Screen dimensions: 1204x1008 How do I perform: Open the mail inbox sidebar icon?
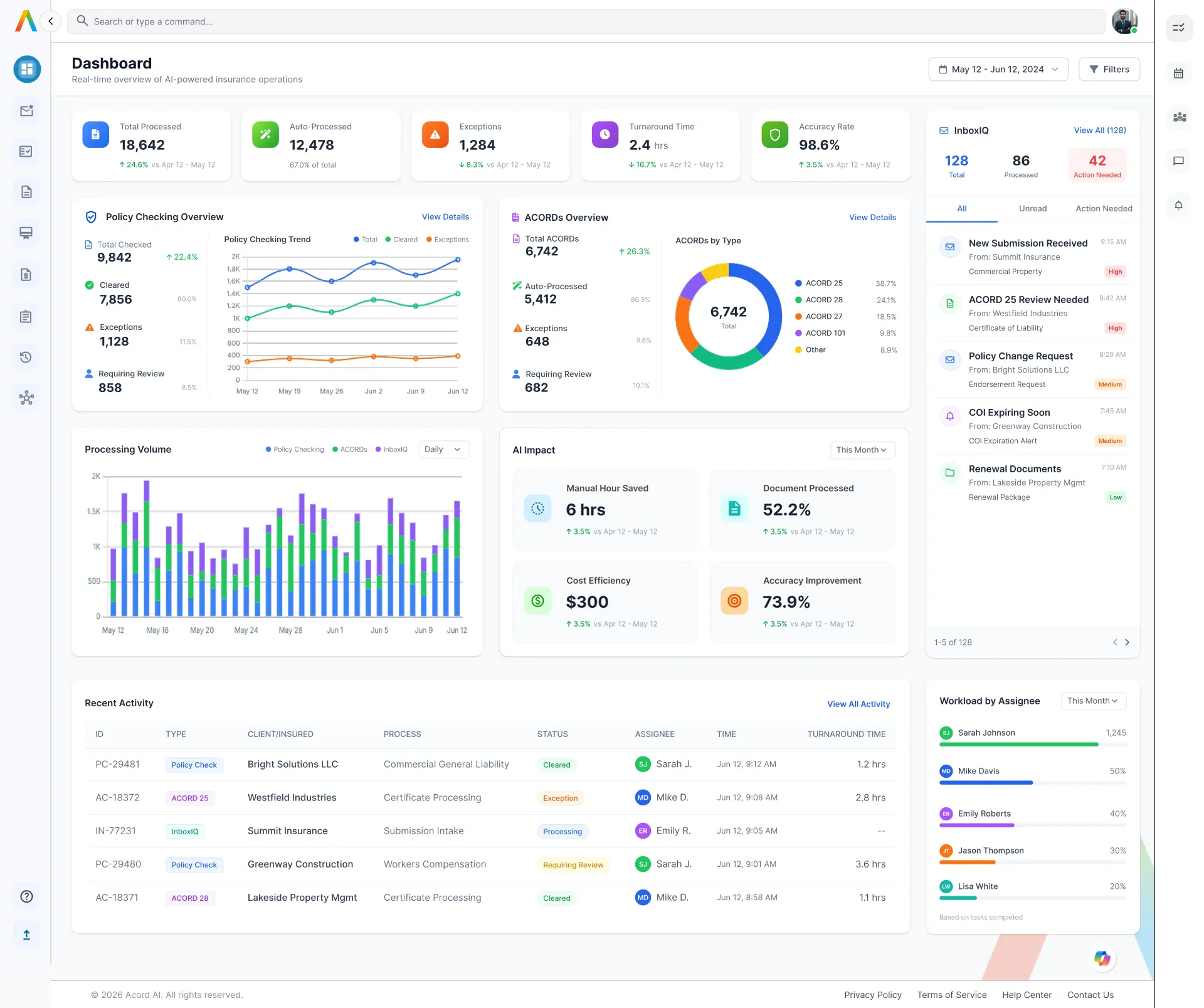coord(26,111)
